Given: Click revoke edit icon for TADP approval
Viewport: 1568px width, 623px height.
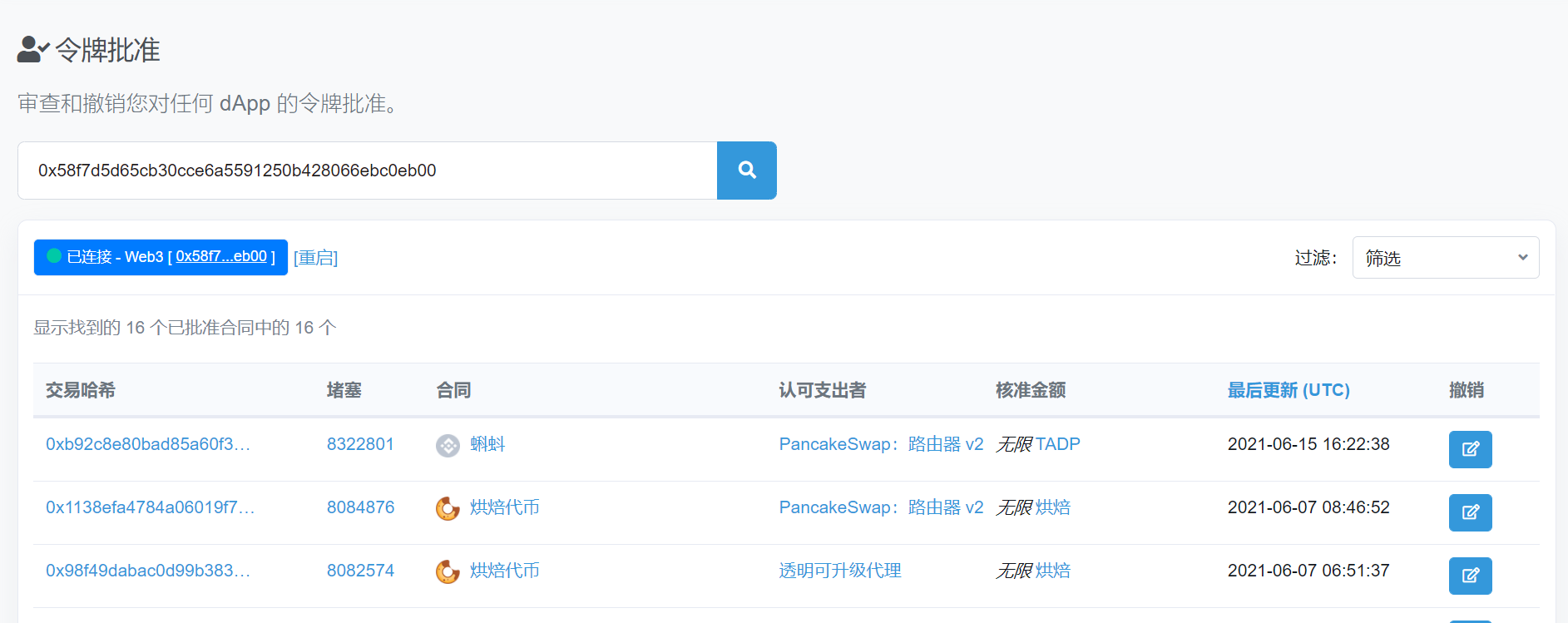Looking at the screenshot, I should click(x=1470, y=449).
